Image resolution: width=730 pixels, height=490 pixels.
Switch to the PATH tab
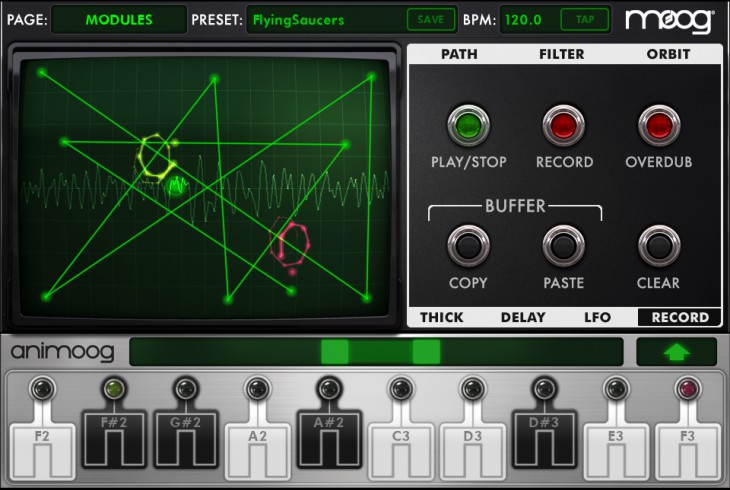459,54
